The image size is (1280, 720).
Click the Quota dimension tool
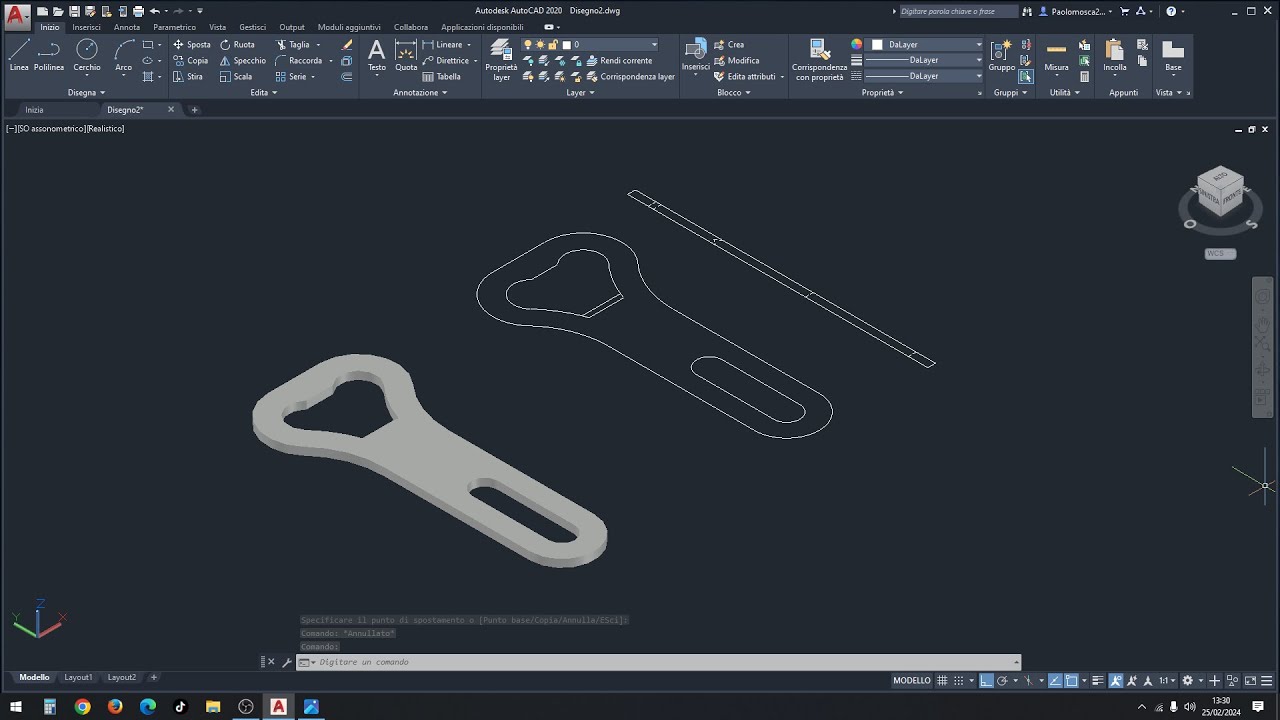(406, 56)
